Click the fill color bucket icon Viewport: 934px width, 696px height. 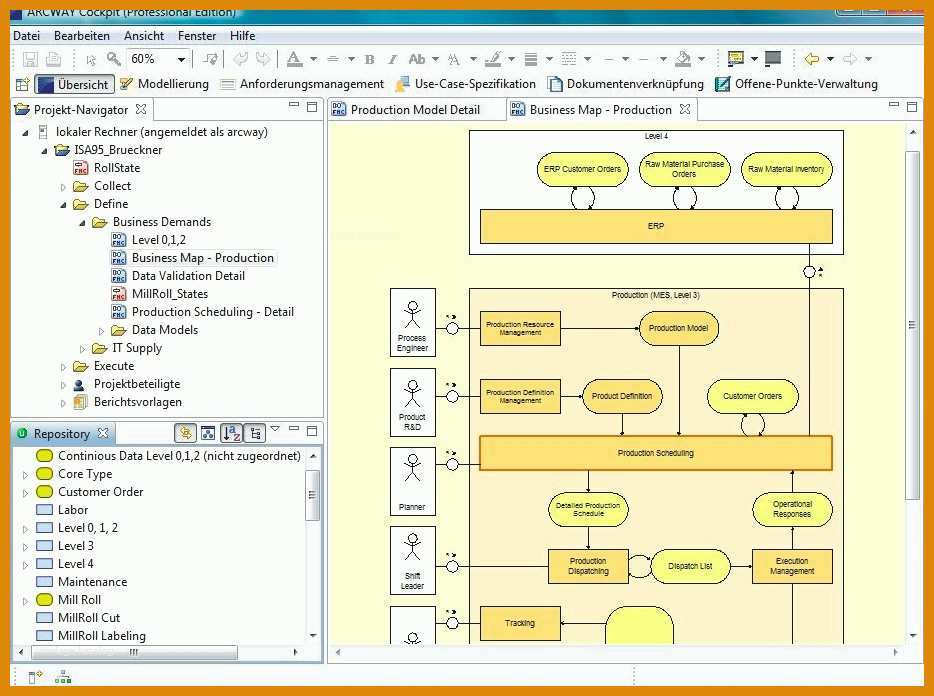683,58
